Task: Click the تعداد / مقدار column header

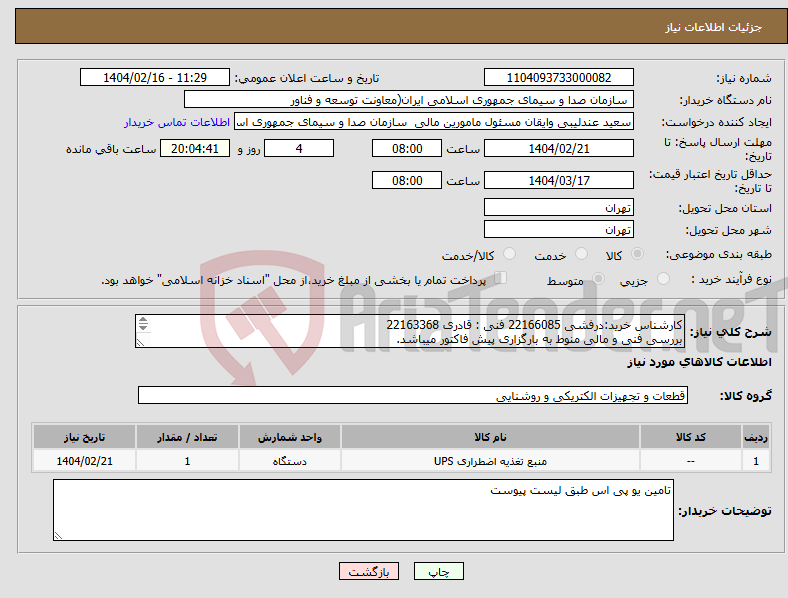Action: pyautogui.click(x=187, y=437)
